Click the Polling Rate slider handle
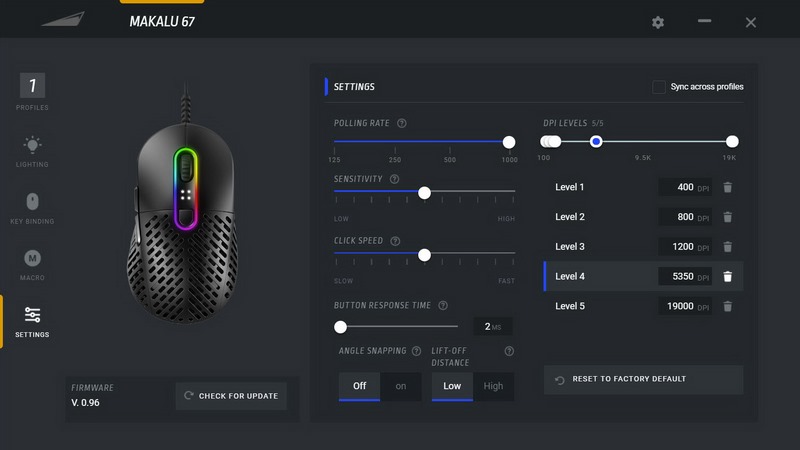 click(x=509, y=142)
